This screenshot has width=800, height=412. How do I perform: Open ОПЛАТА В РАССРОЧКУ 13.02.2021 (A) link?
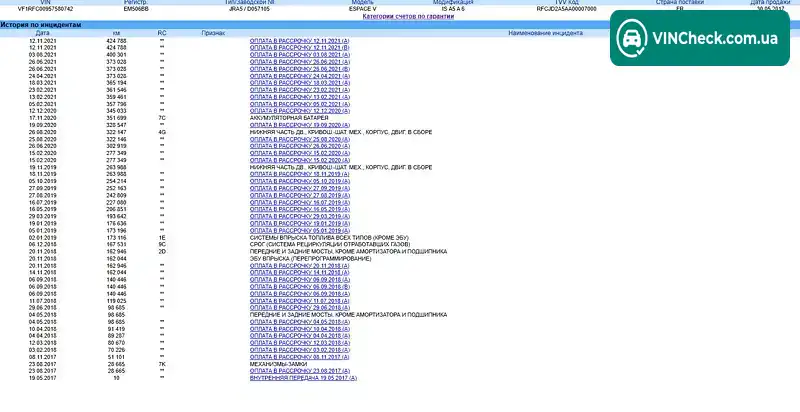click(x=299, y=97)
